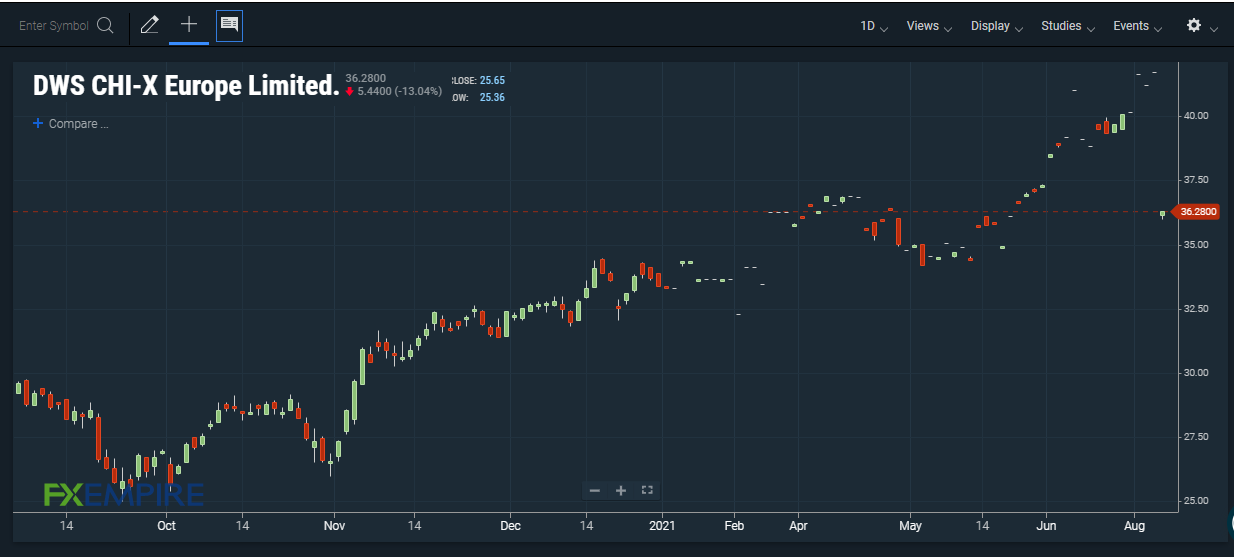Click the 27.50 price axis label
This screenshot has width=1234, height=557.
pos(1196,437)
